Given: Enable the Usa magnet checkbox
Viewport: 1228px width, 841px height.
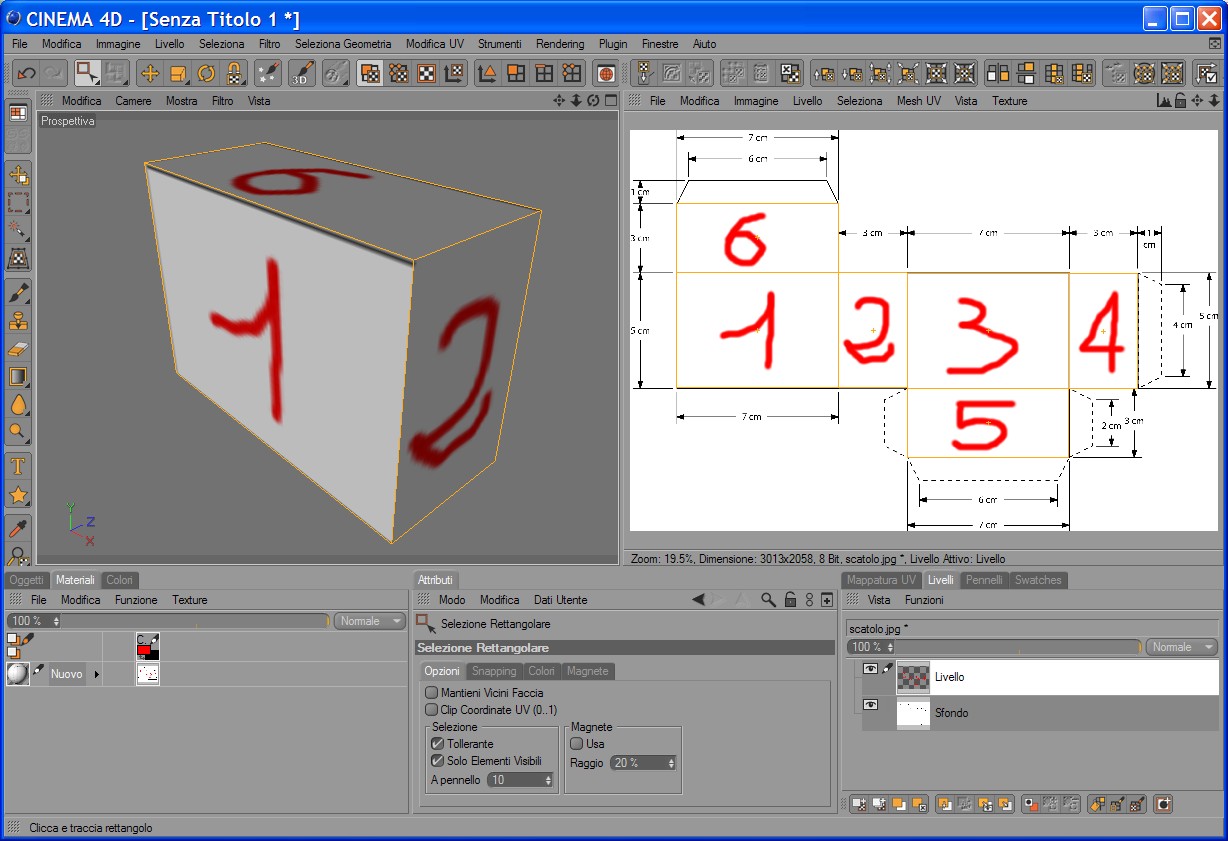Looking at the screenshot, I should click(576, 744).
